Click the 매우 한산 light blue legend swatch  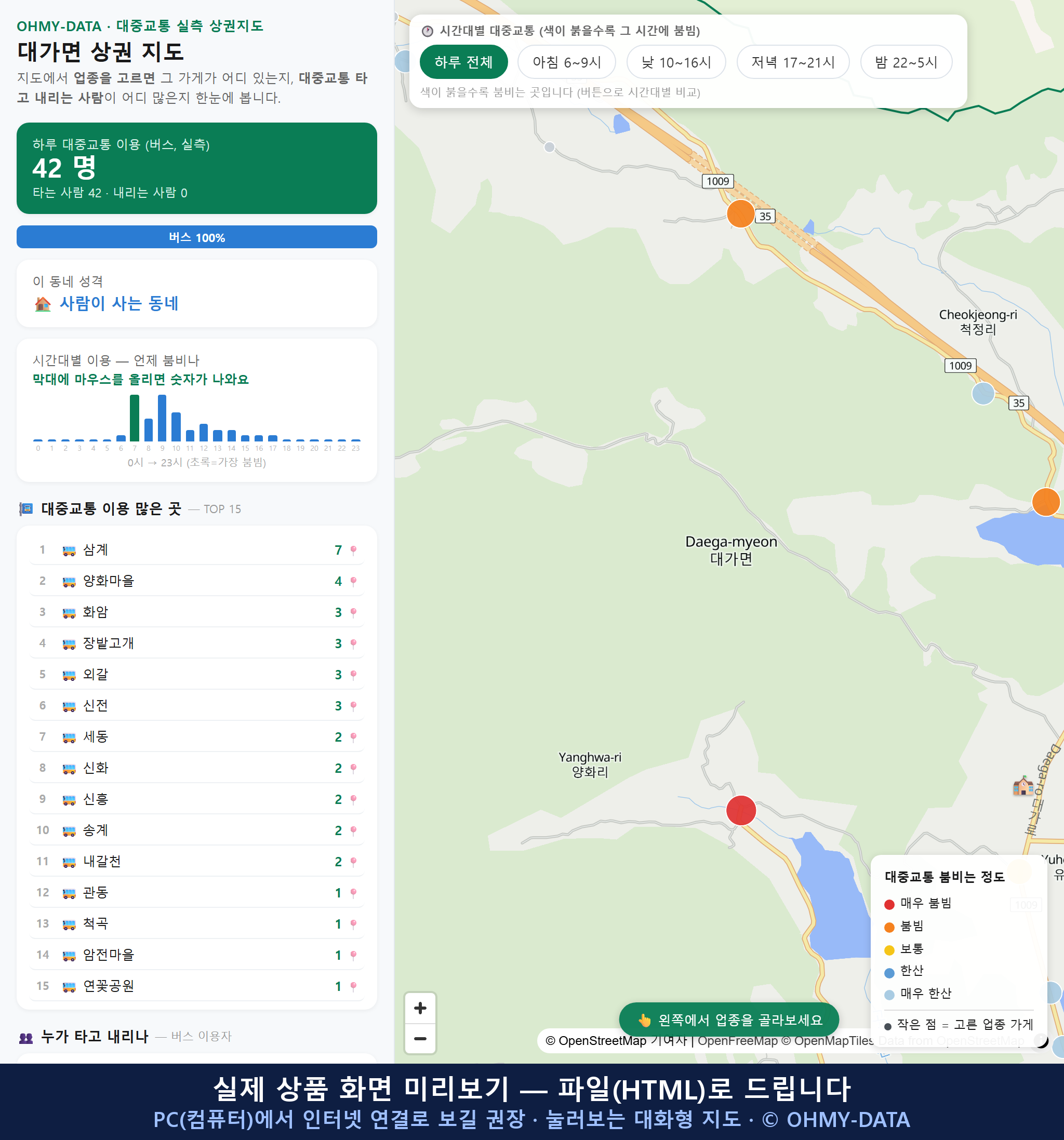(x=889, y=995)
